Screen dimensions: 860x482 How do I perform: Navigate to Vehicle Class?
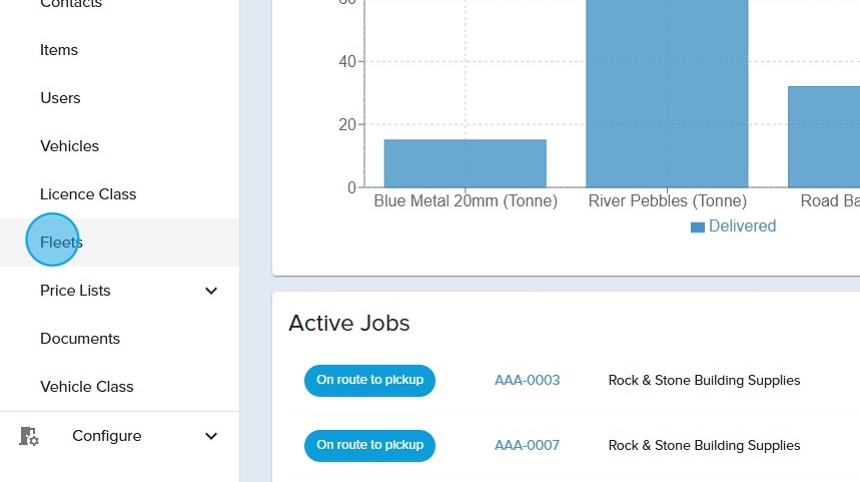coord(86,387)
